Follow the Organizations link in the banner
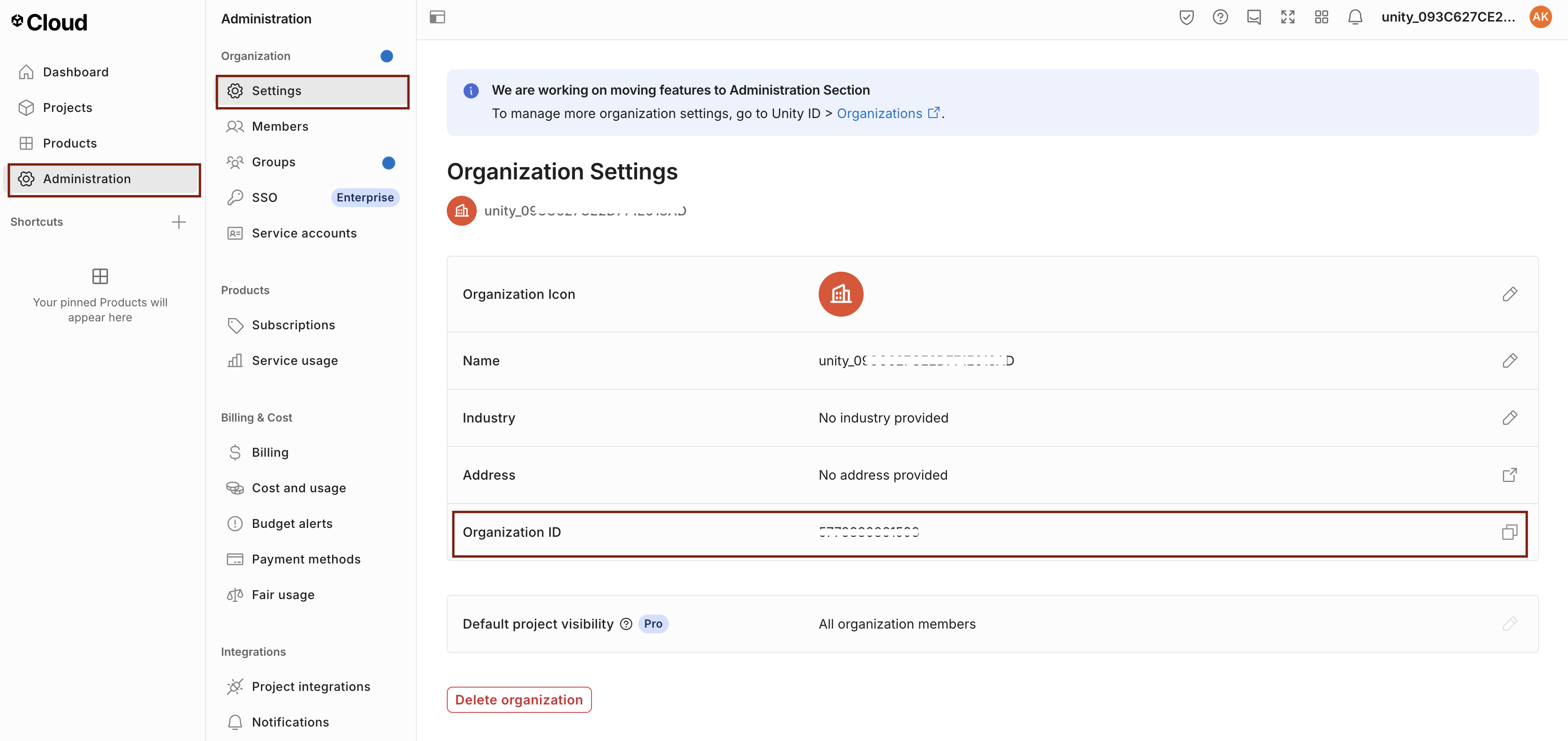The width and height of the screenshot is (1568, 741). 888,114
